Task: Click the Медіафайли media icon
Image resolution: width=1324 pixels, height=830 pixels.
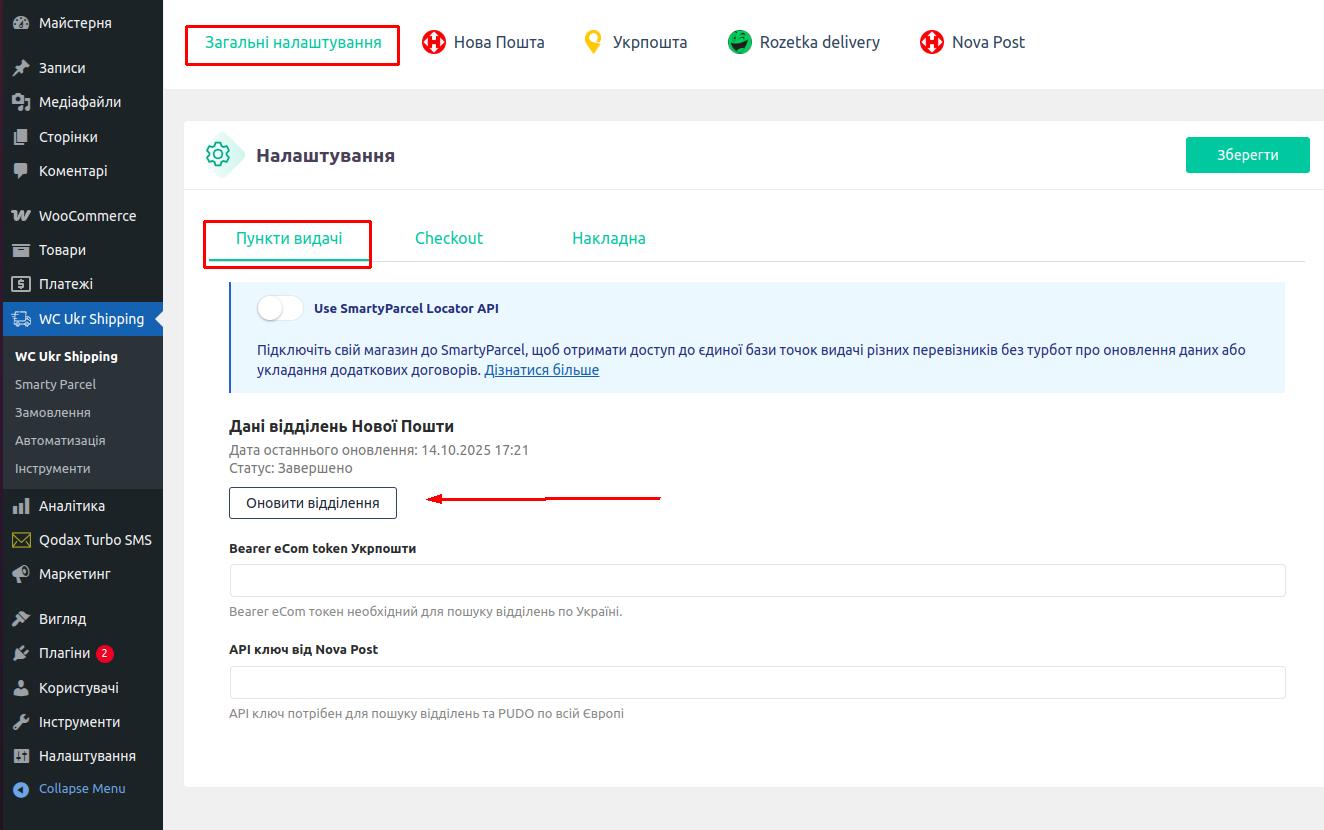Action: [x=20, y=102]
